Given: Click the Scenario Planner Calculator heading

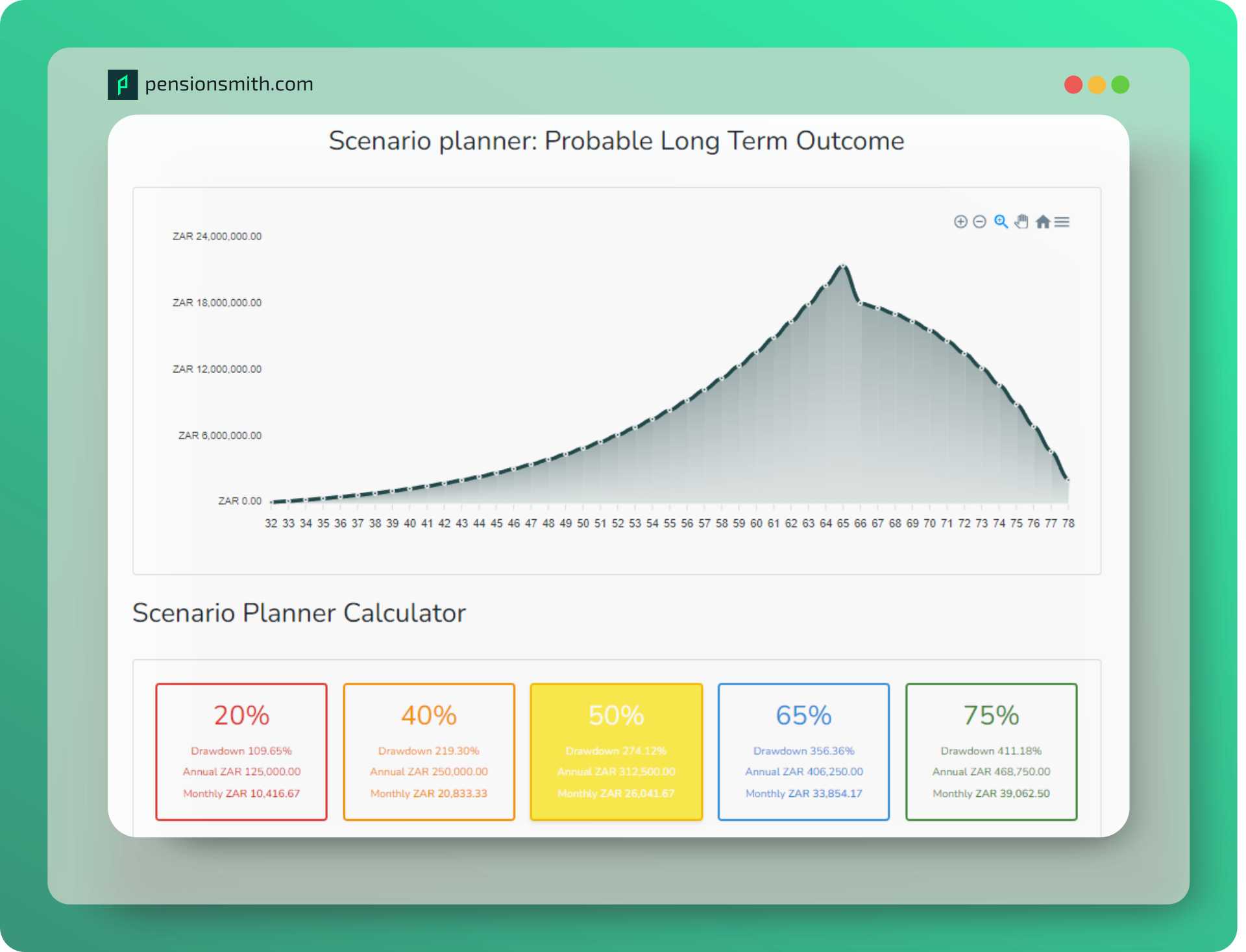Looking at the screenshot, I should pyautogui.click(x=299, y=613).
